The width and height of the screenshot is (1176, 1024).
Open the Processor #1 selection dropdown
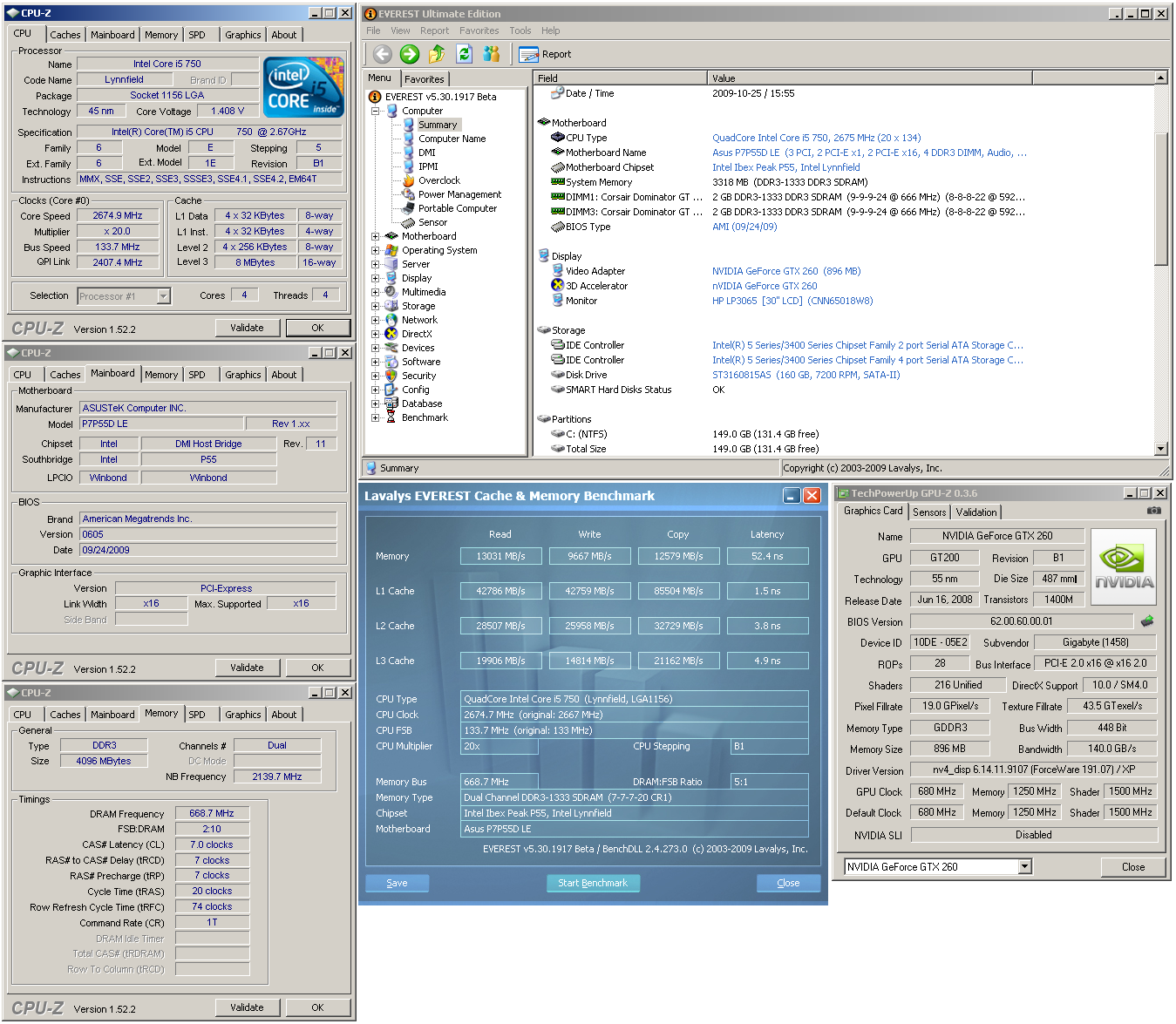(163, 296)
